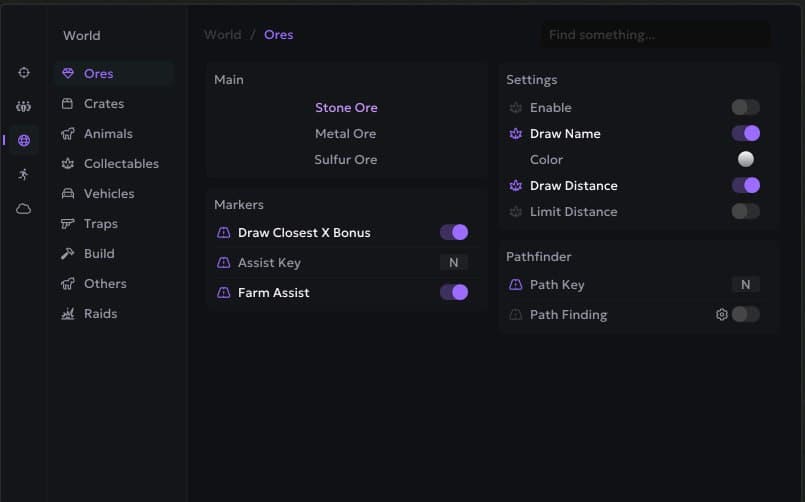Click the Assist Key N keybind box
The height and width of the screenshot is (502, 805).
coord(453,262)
